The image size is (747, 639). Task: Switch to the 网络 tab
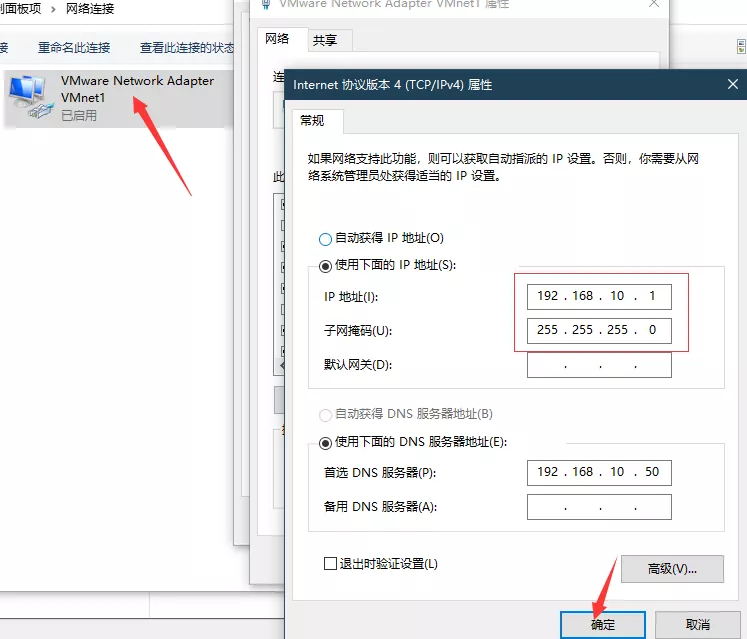(x=276, y=39)
